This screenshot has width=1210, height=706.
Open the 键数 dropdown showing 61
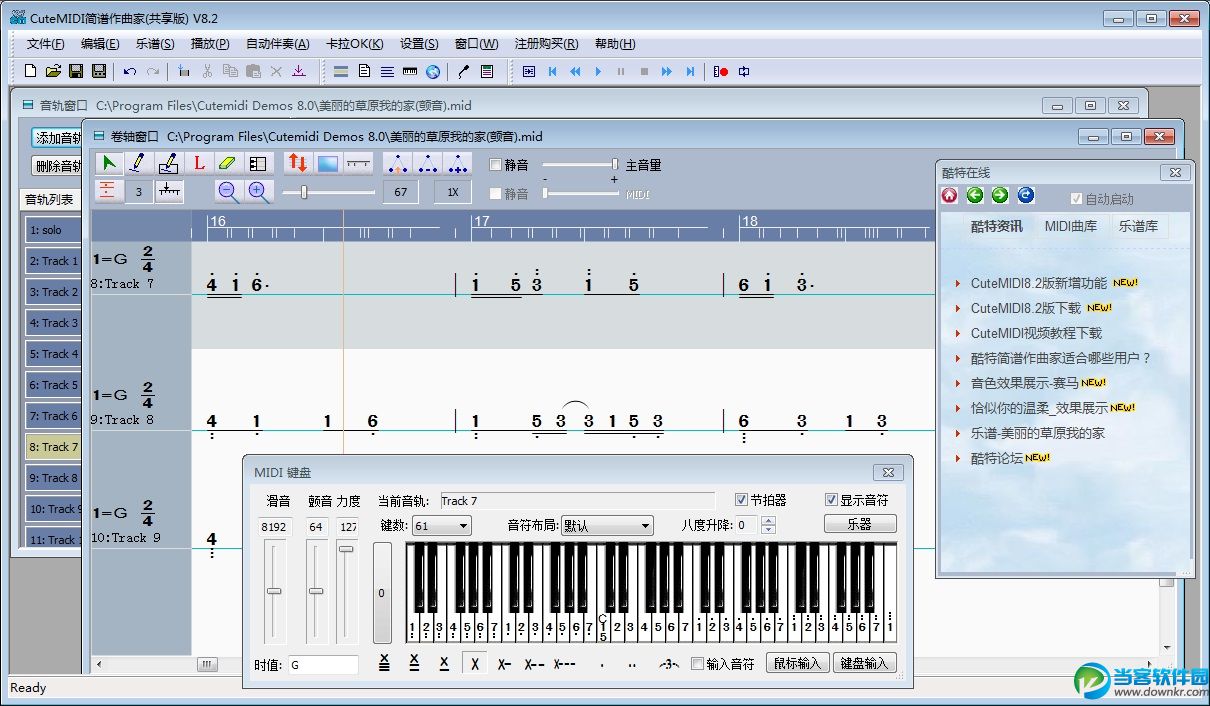click(x=440, y=525)
